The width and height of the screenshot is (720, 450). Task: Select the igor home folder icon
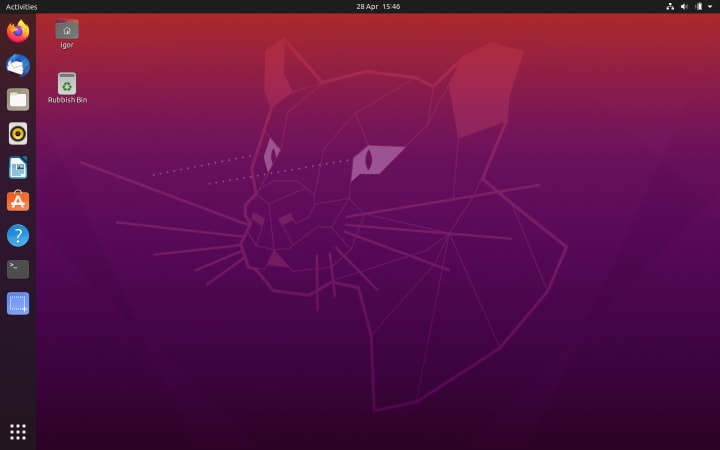tap(67, 29)
